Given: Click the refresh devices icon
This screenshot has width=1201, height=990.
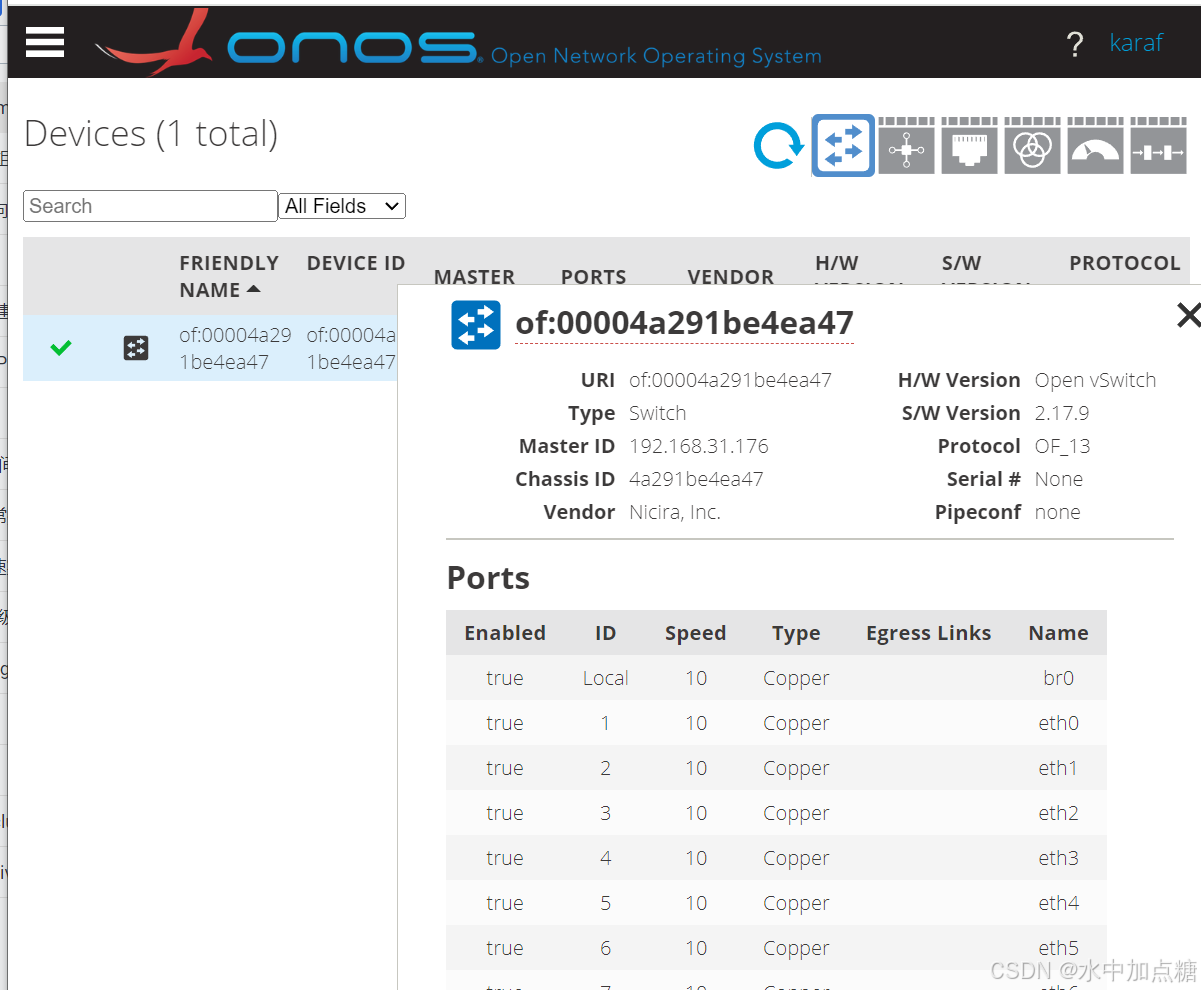Looking at the screenshot, I should [778, 145].
